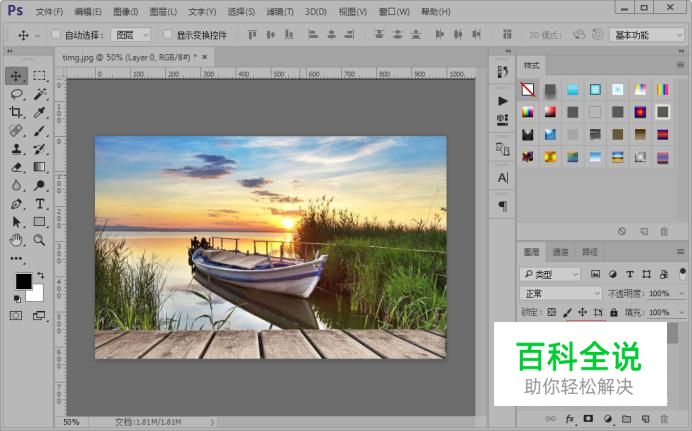
Task: Change the screen mode
Action: tap(39, 315)
